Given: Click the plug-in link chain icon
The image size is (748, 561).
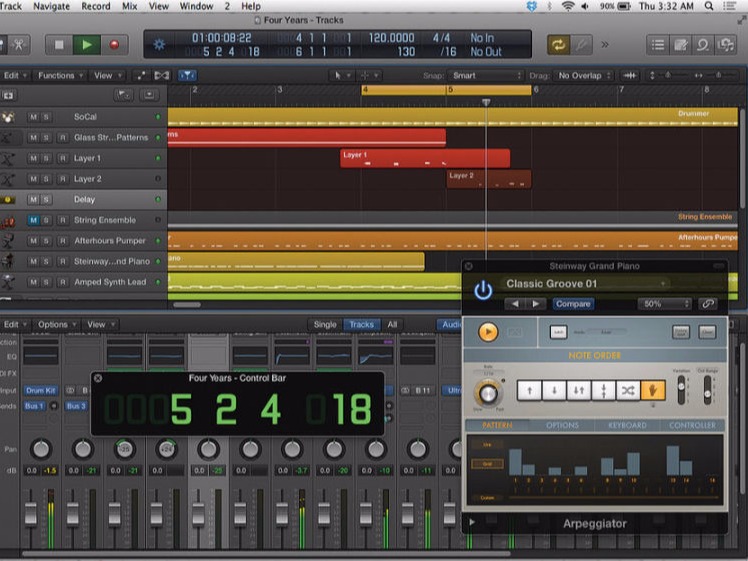Looking at the screenshot, I should 707,304.
